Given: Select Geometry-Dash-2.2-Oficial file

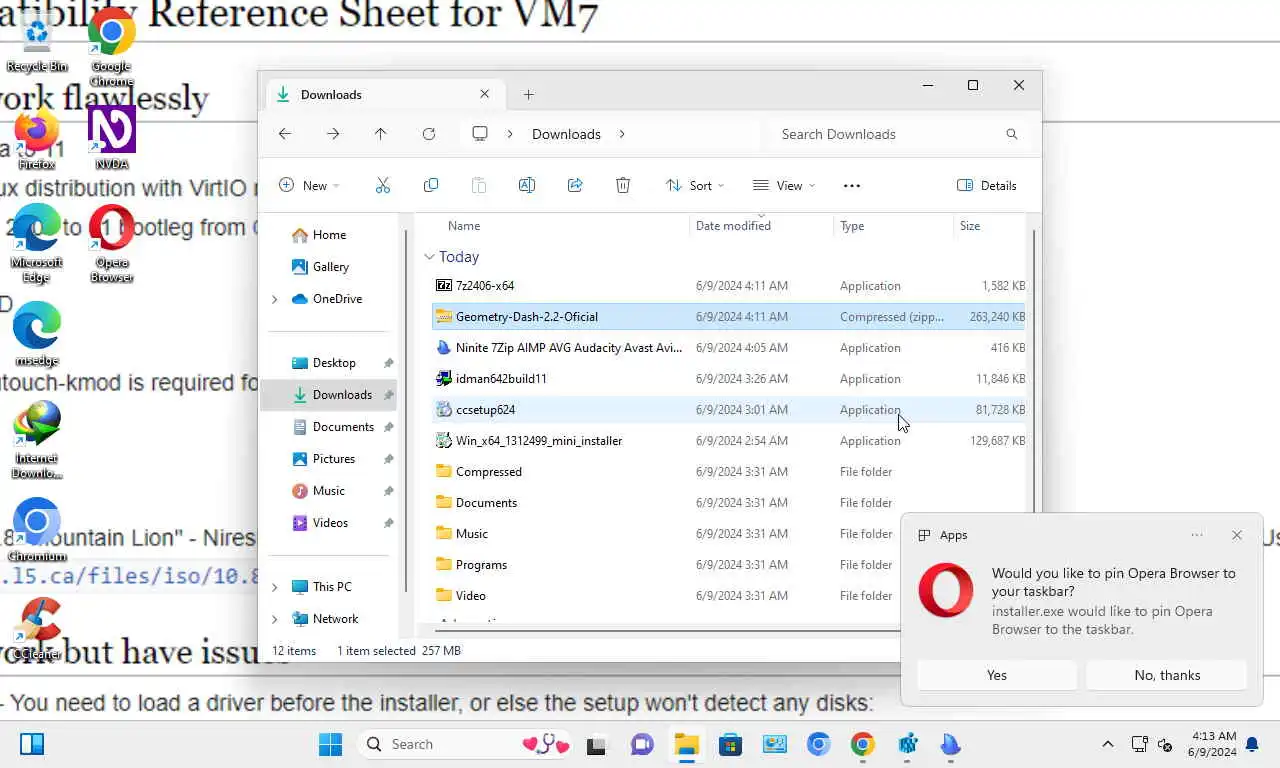Looking at the screenshot, I should (730, 317).
